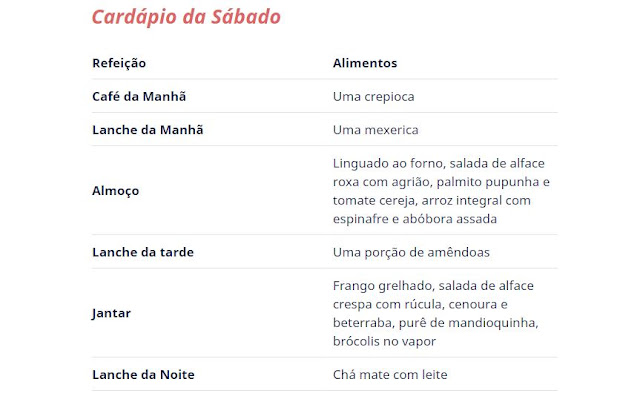Click the tomate cereja, arroz integral line
This screenshot has width=640, height=402.
coord(432,200)
